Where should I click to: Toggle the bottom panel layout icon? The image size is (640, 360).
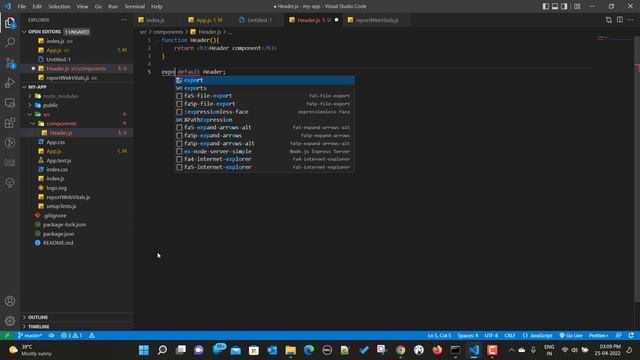[x=555, y=6]
